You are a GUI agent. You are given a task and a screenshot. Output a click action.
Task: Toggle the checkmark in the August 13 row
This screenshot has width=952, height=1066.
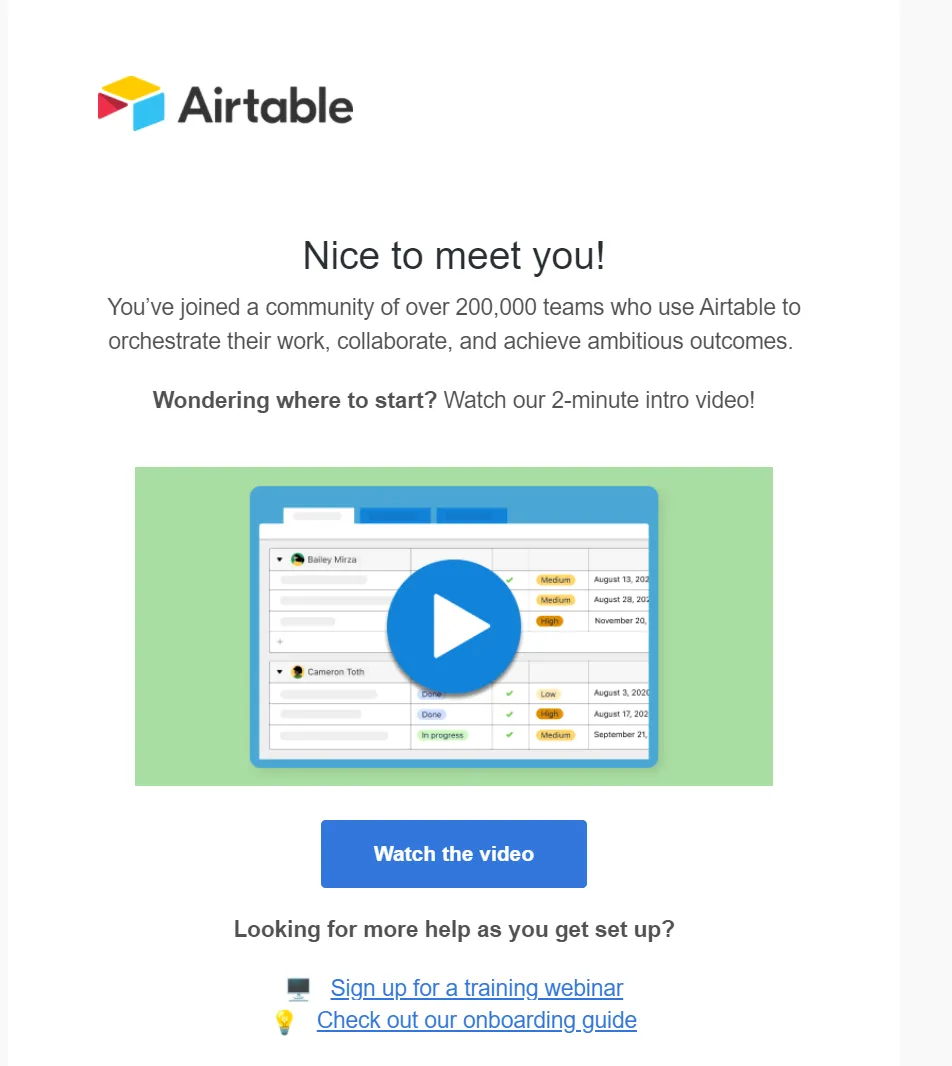pyautogui.click(x=509, y=580)
